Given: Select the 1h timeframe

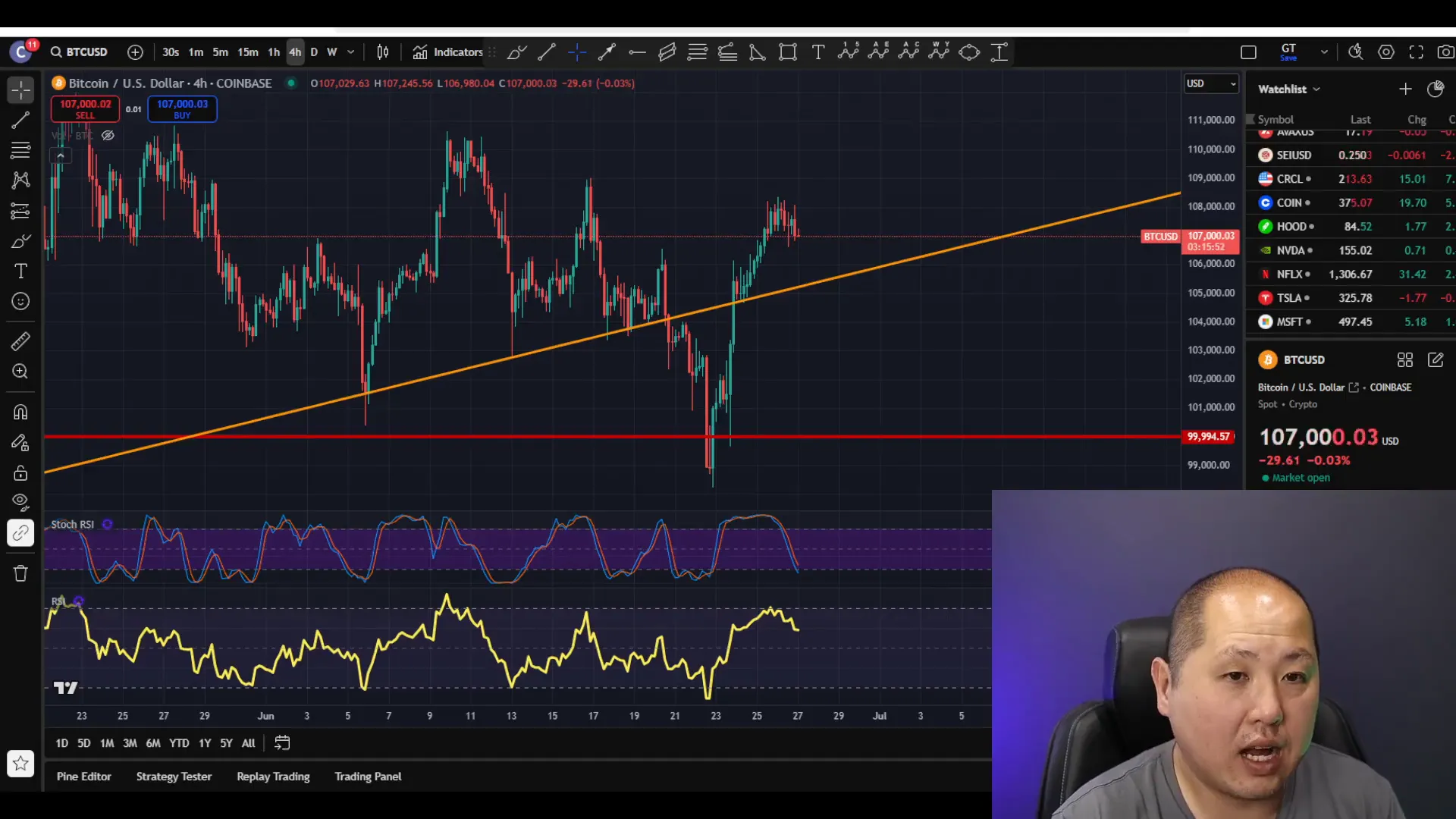Looking at the screenshot, I should point(274,52).
